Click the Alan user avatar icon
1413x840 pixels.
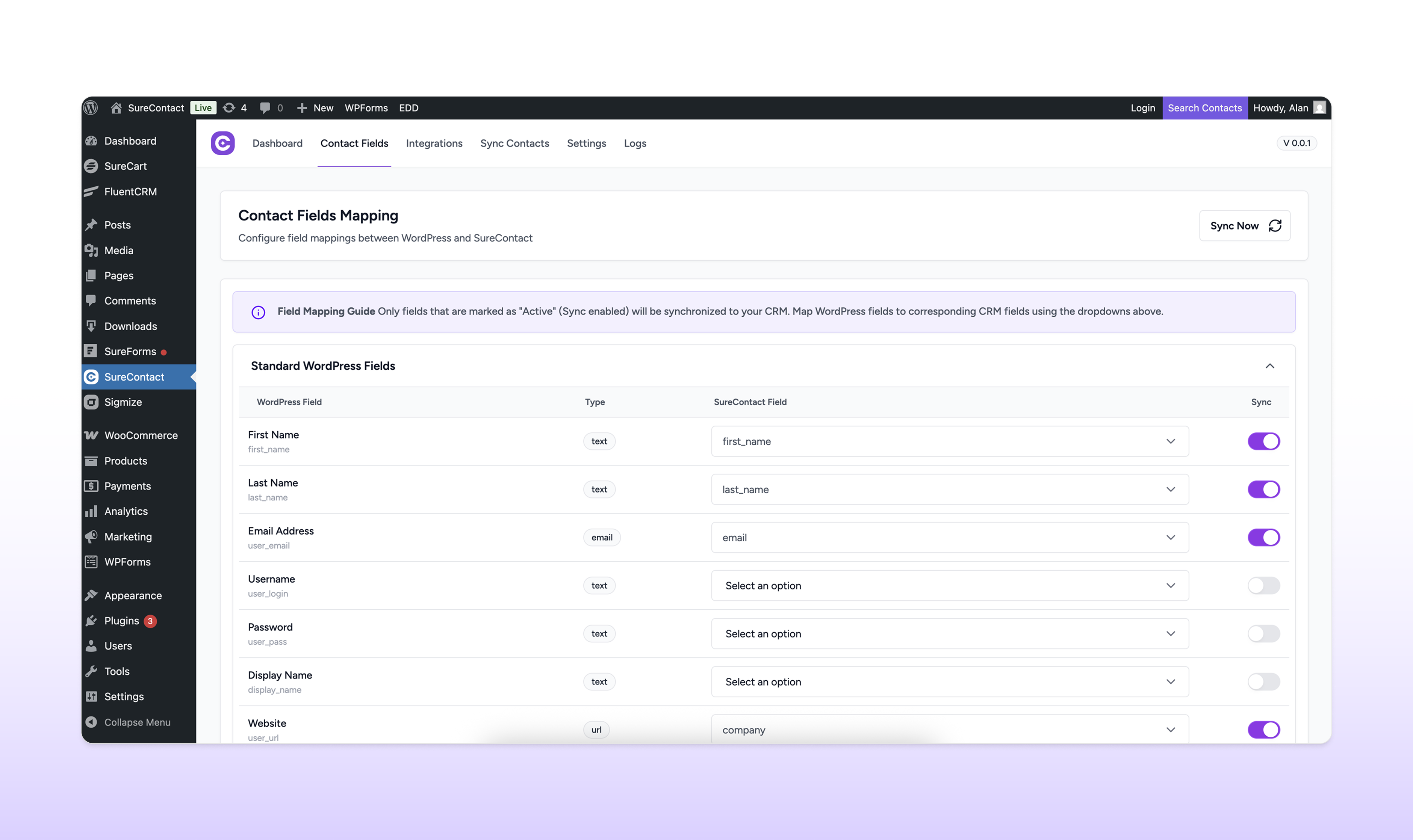tap(1319, 107)
